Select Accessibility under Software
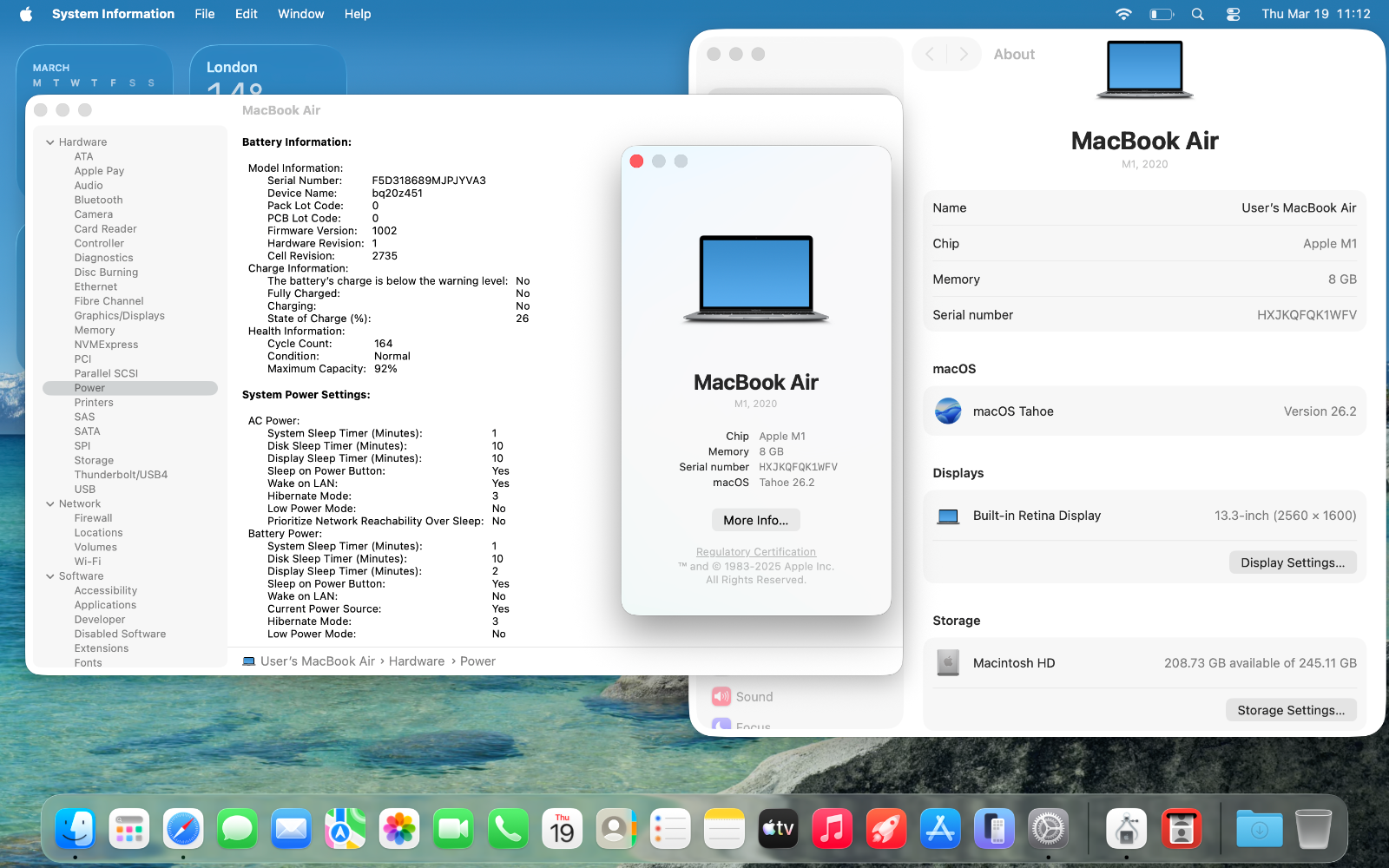 (x=106, y=591)
